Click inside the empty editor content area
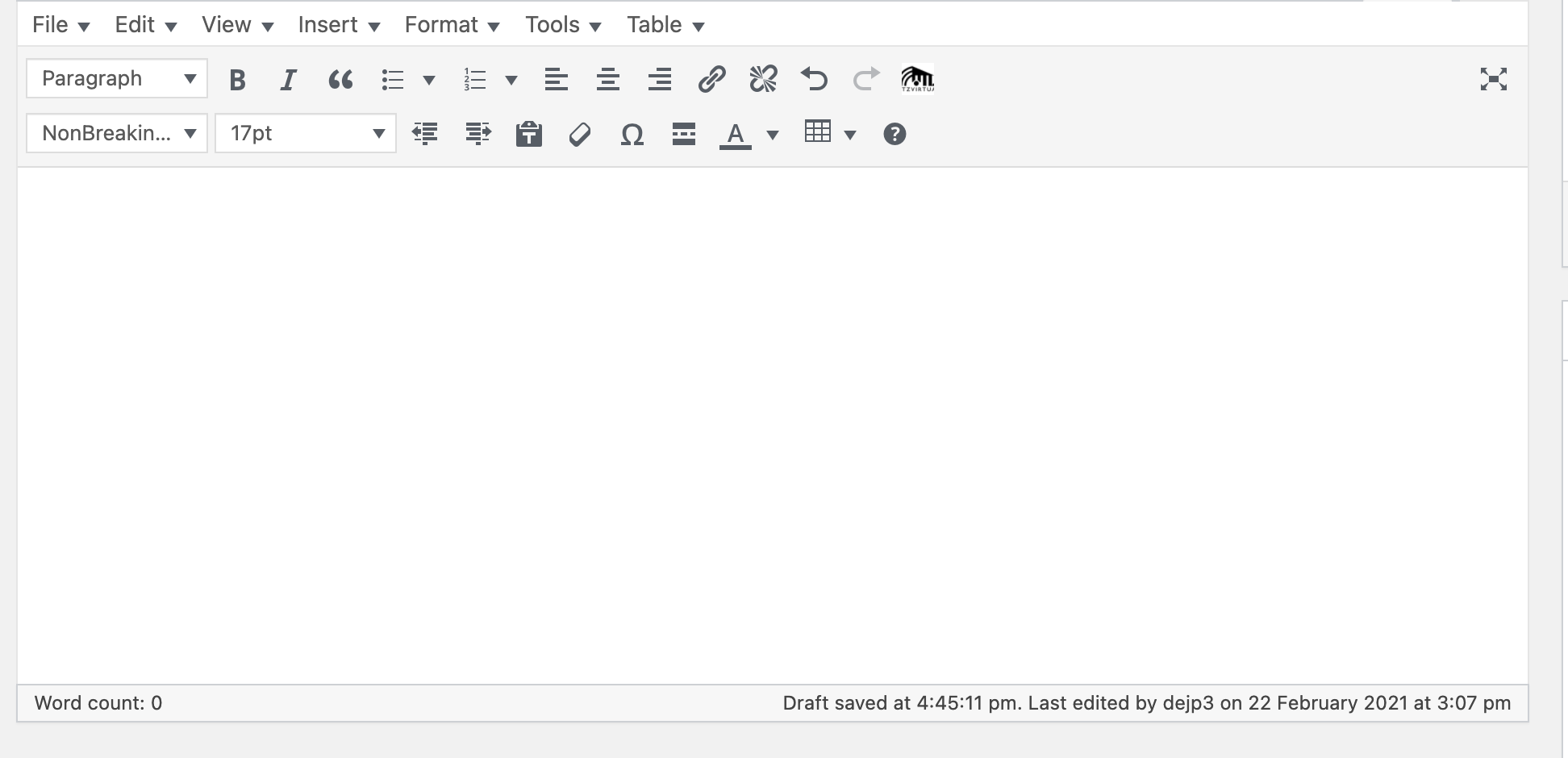The image size is (1568, 758). 773,426
